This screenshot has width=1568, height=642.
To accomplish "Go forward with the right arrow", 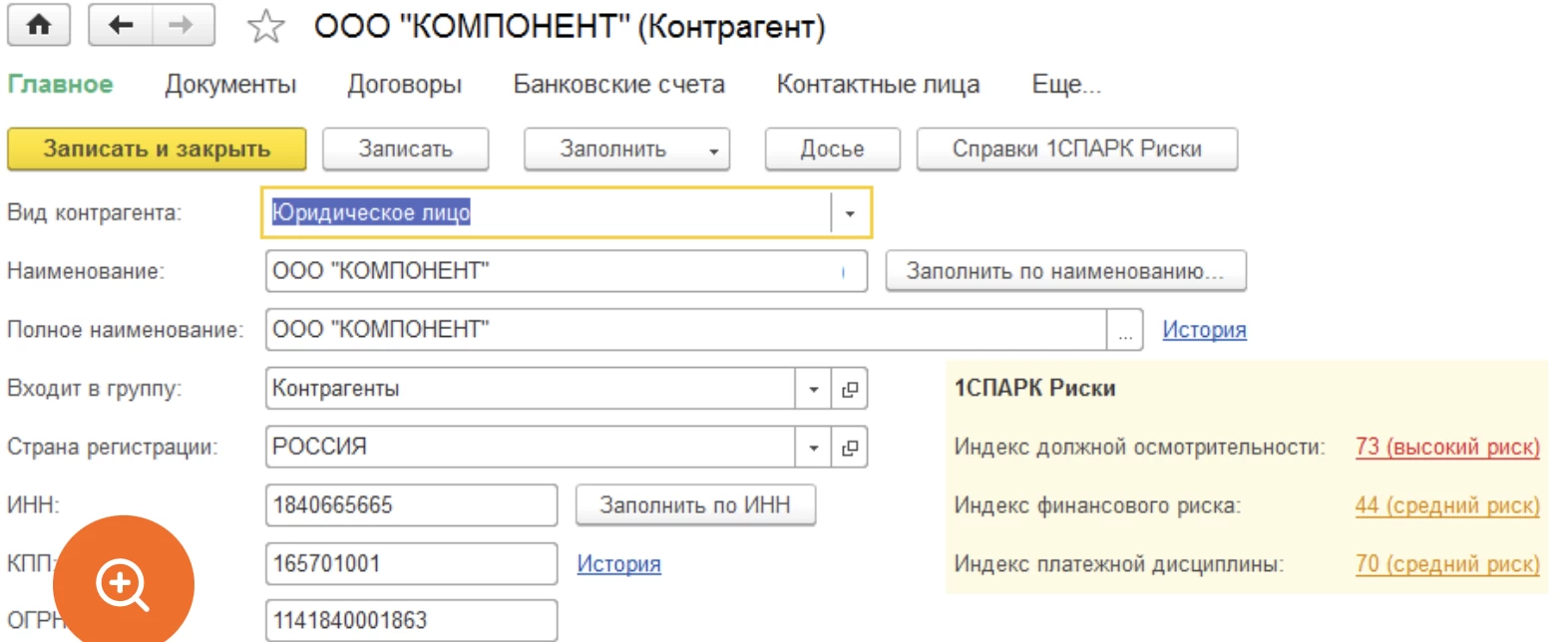I will click(x=183, y=26).
